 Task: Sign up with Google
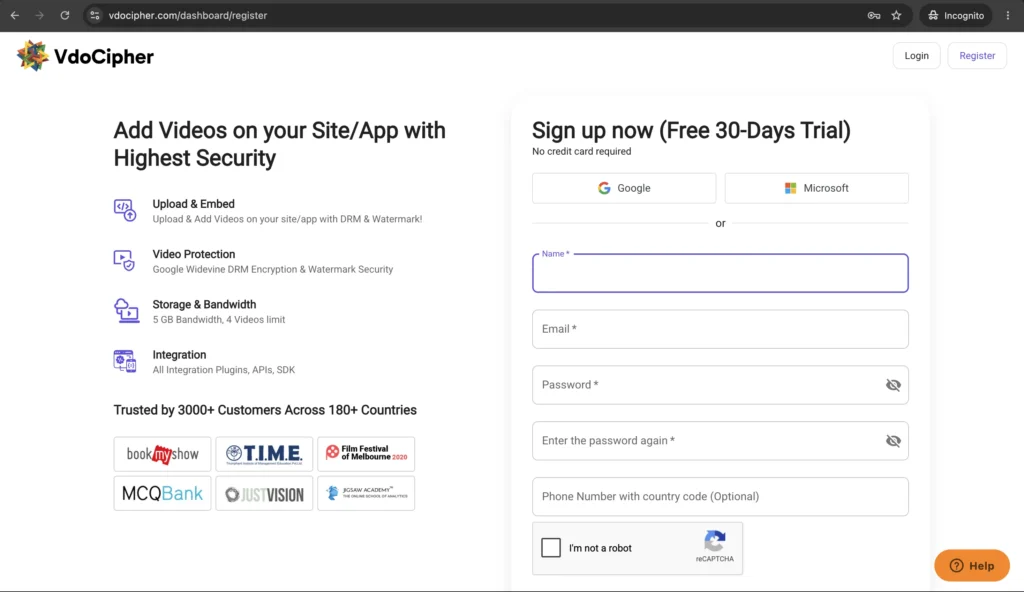pyautogui.click(x=624, y=188)
